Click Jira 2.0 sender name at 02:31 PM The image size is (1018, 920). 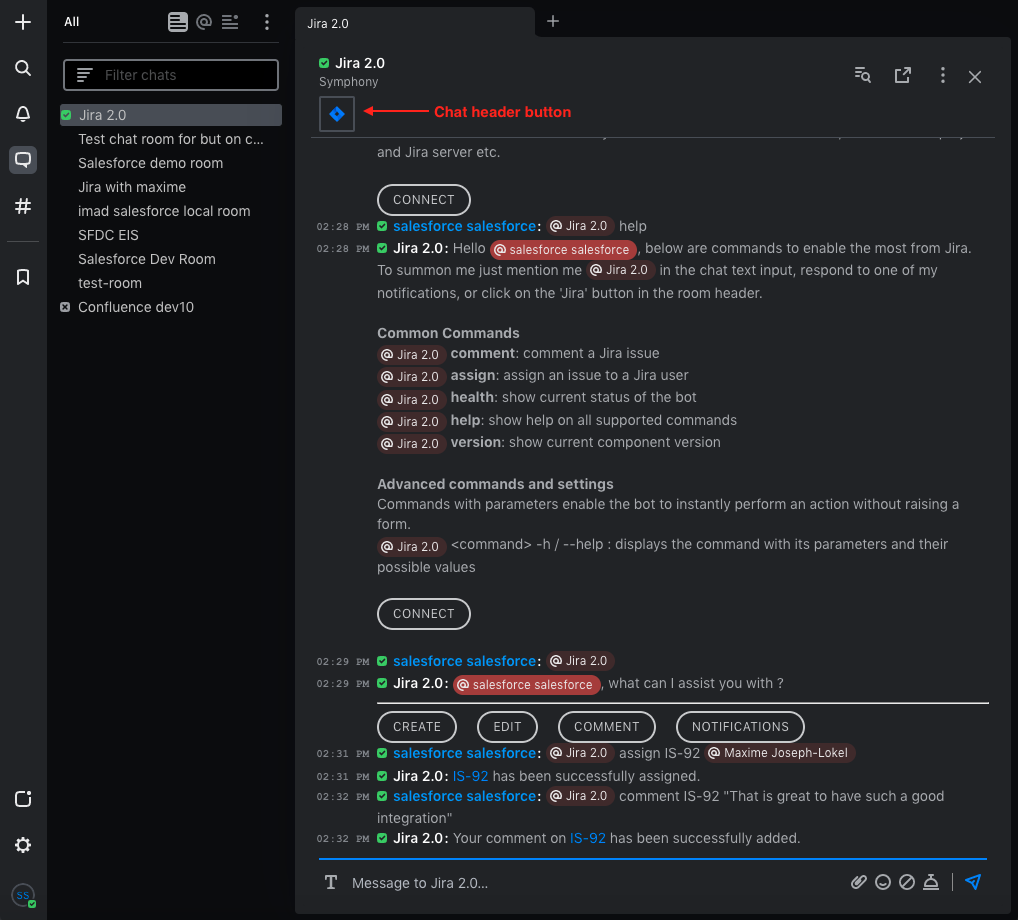pyautogui.click(x=417, y=776)
